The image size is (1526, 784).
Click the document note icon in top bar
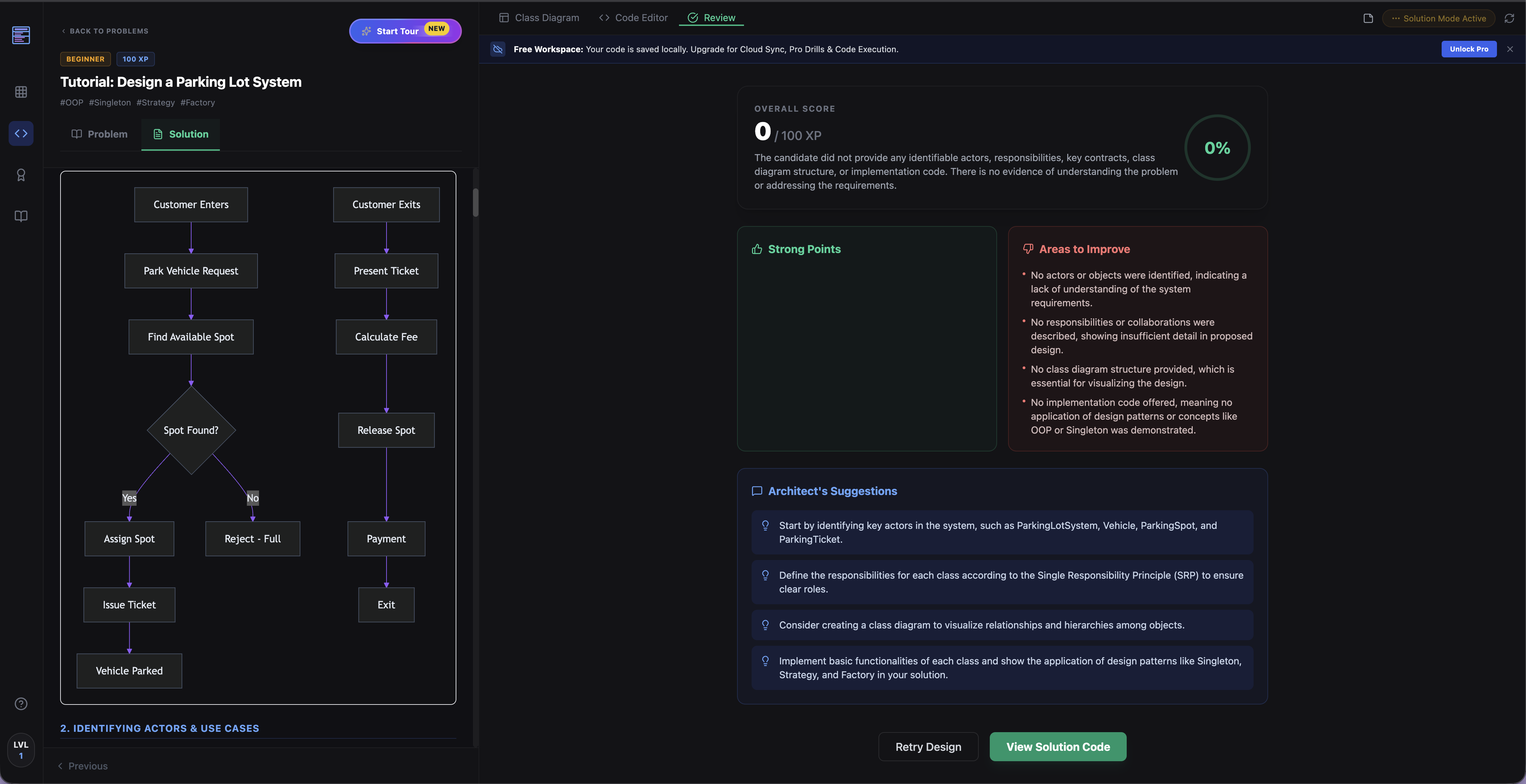(1368, 18)
